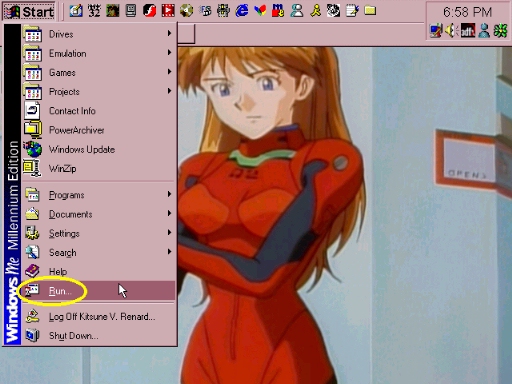Launch the green-brown picture Quick Launch icon
Screen dimensions: 512x384
(x=113, y=11)
